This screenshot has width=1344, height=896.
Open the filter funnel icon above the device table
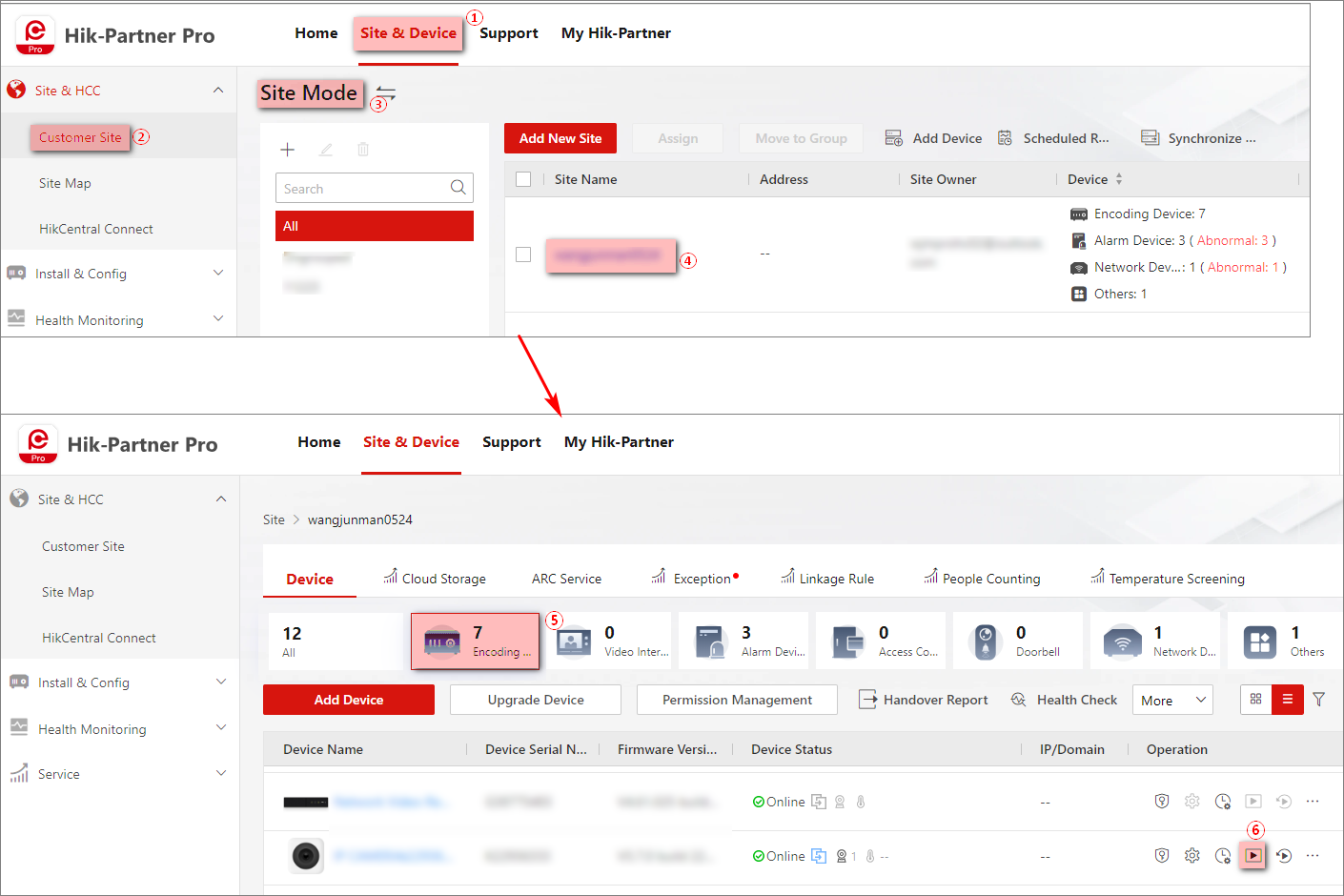point(1319,700)
